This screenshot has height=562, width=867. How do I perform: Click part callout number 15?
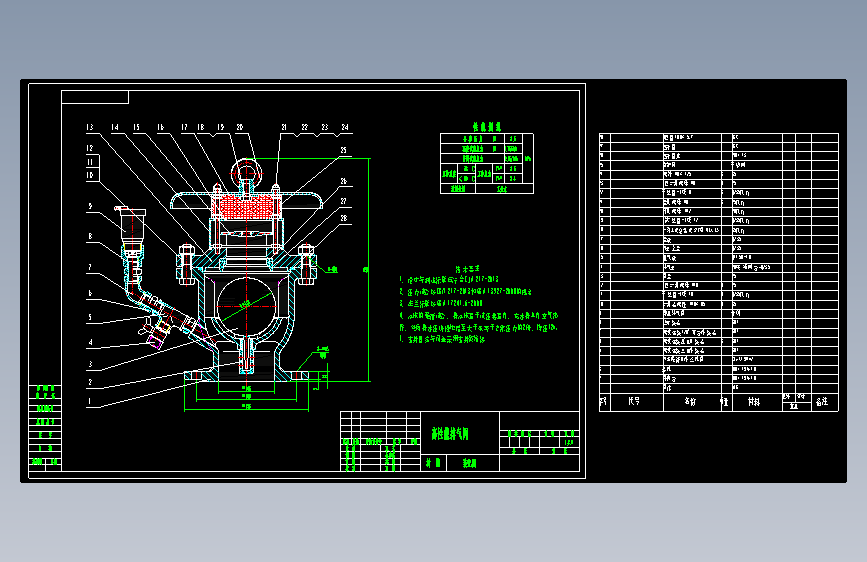137,127
